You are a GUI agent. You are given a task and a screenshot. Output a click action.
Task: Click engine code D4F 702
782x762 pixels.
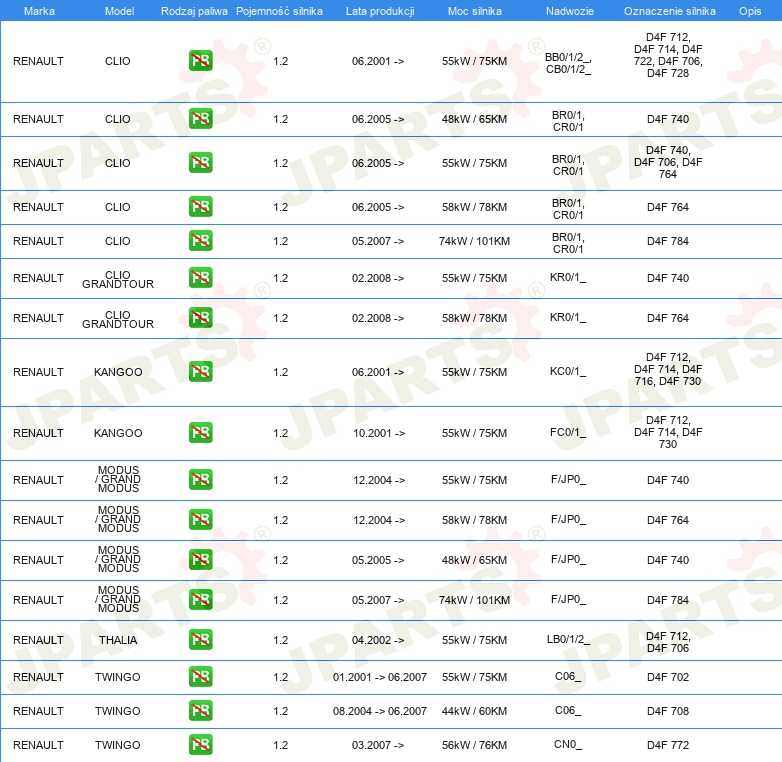(x=668, y=677)
